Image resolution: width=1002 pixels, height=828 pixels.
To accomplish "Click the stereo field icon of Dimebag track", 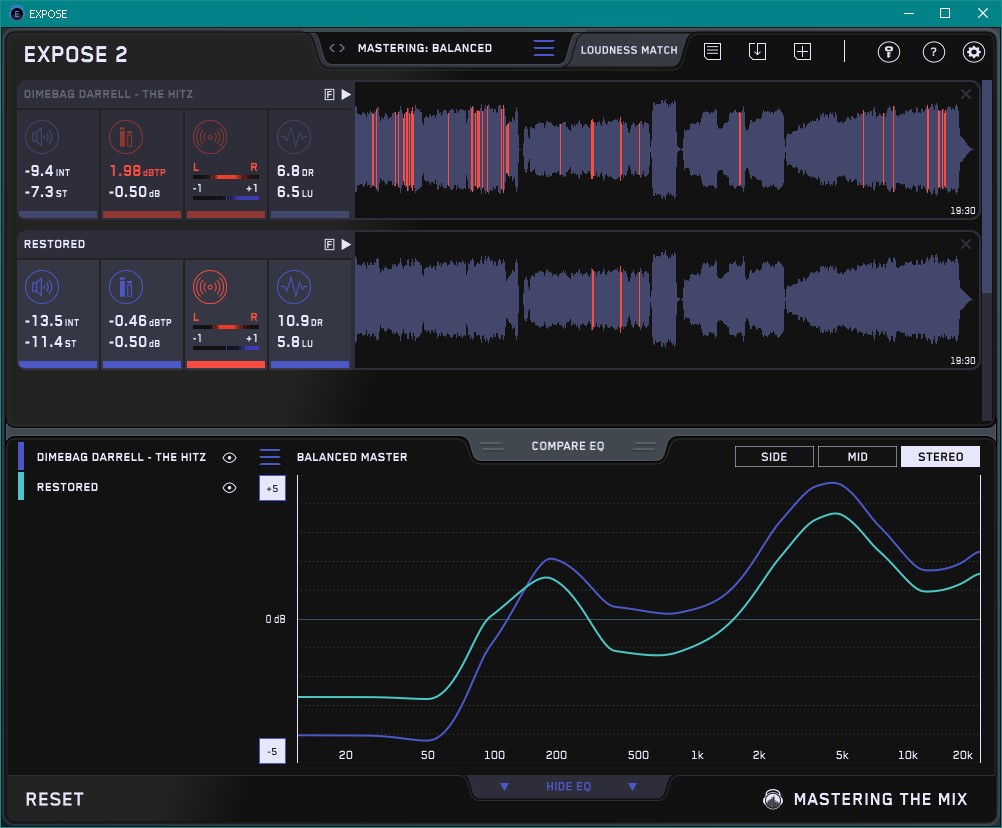I will pos(209,138).
